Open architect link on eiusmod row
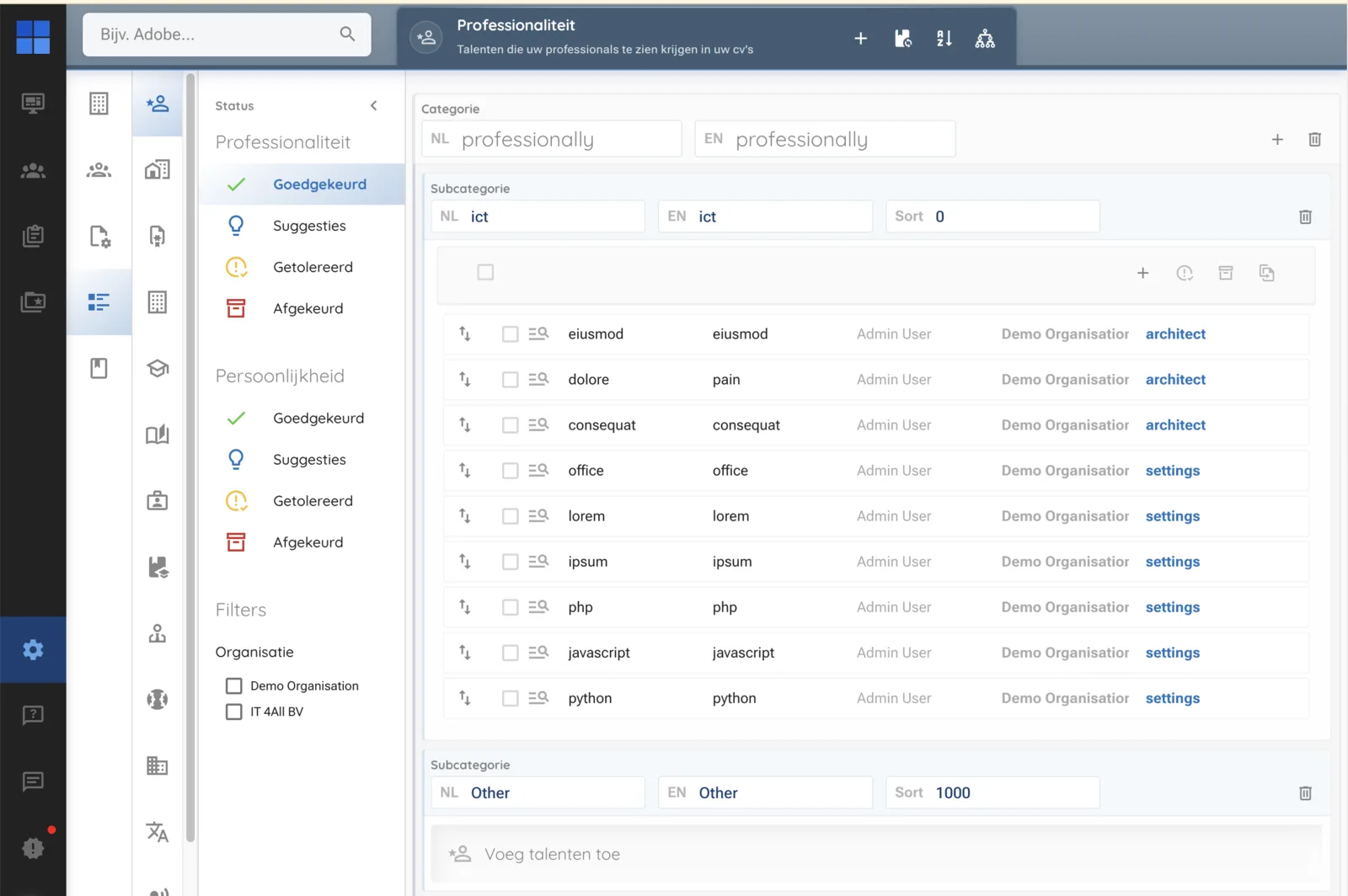1348x896 pixels. coord(1175,333)
